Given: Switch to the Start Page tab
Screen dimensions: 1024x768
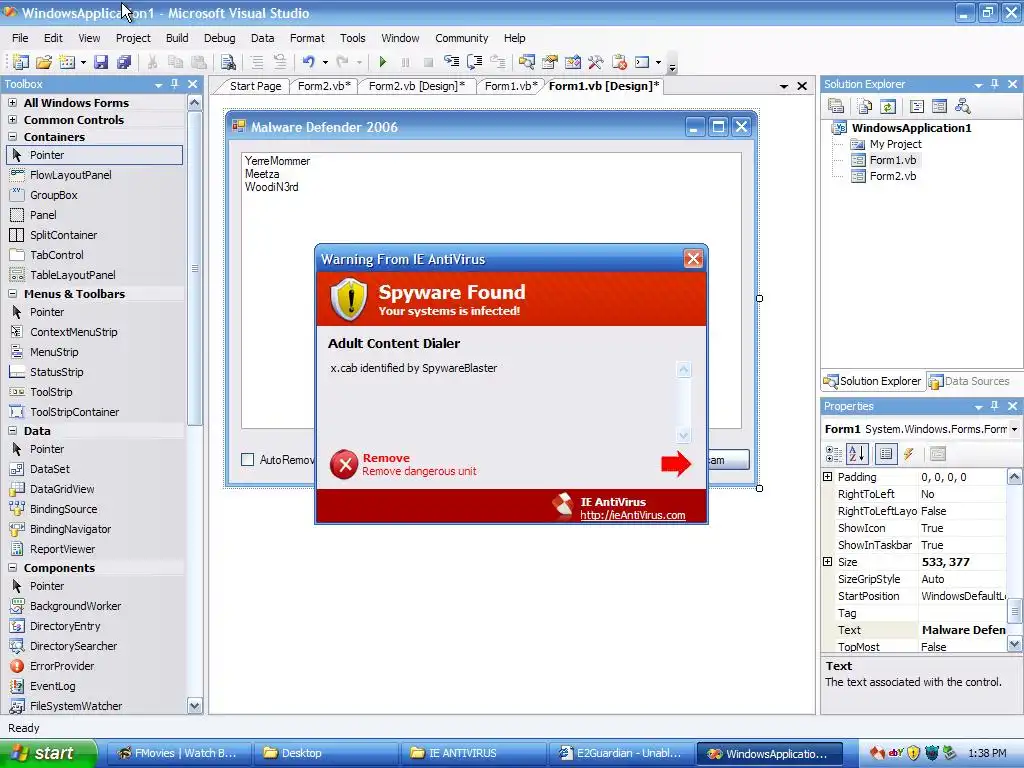Looking at the screenshot, I should tap(255, 86).
